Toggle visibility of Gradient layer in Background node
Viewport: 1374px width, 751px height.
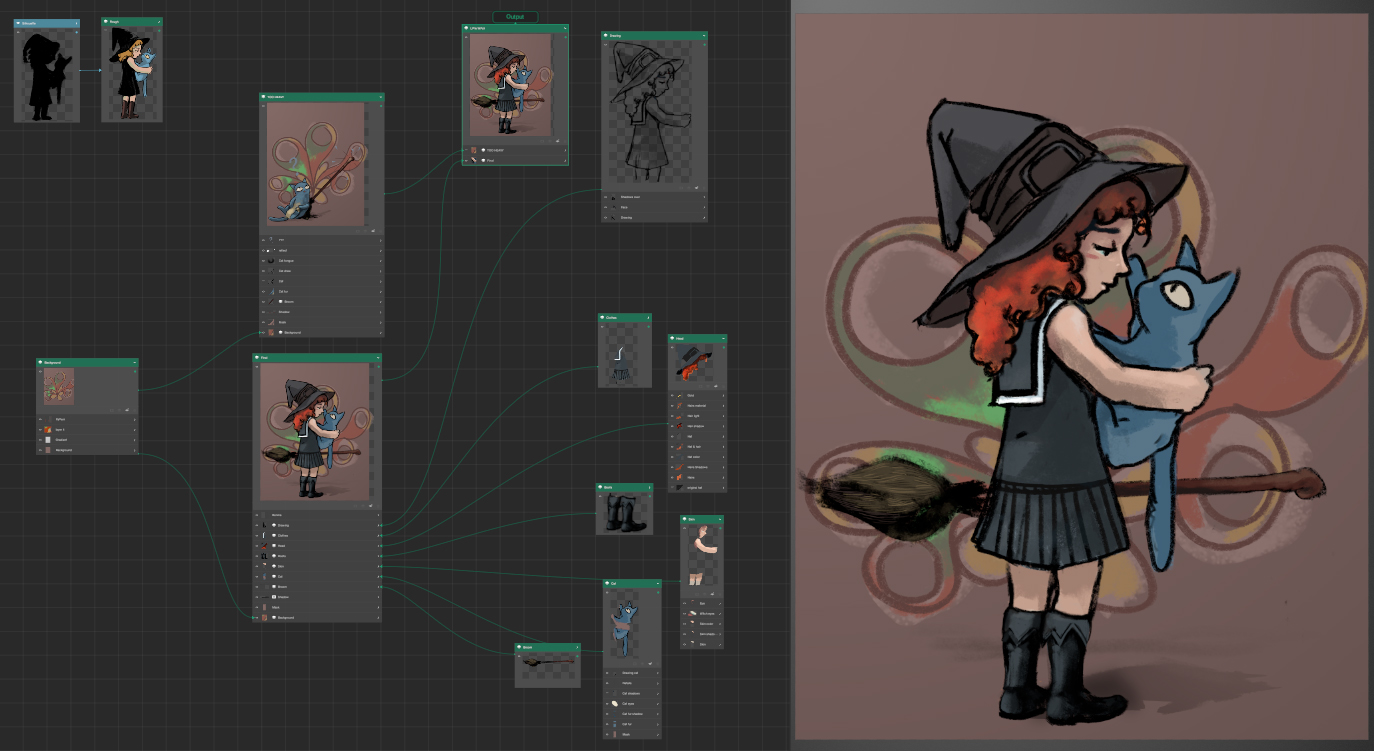(40, 440)
